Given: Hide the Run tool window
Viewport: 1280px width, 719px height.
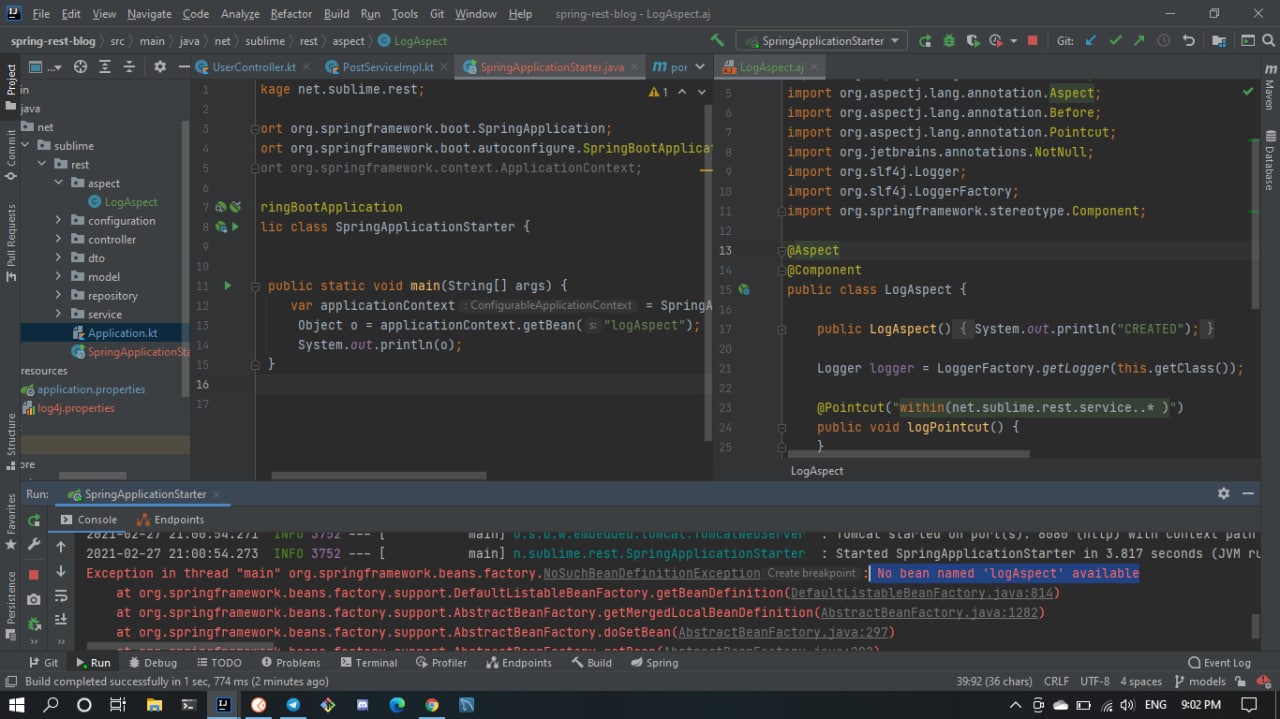Looking at the screenshot, I should tap(1248, 494).
